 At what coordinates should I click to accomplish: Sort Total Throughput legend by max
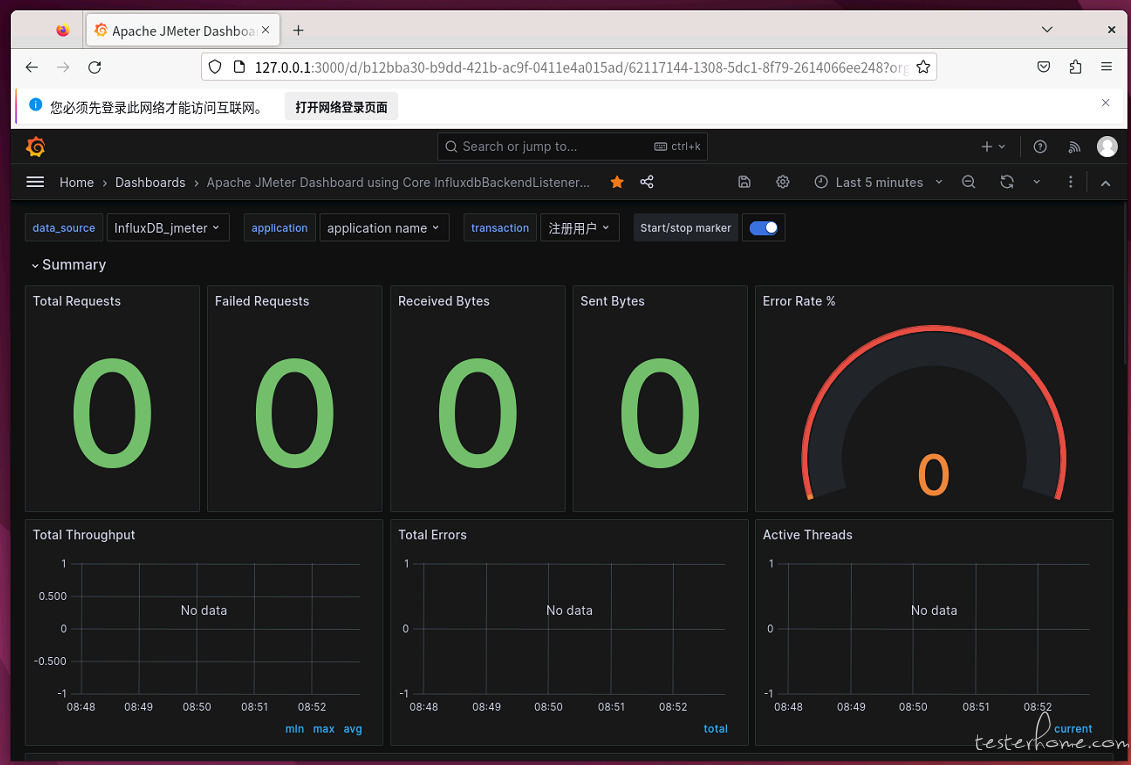pyautogui.click(x=324, y=729)
